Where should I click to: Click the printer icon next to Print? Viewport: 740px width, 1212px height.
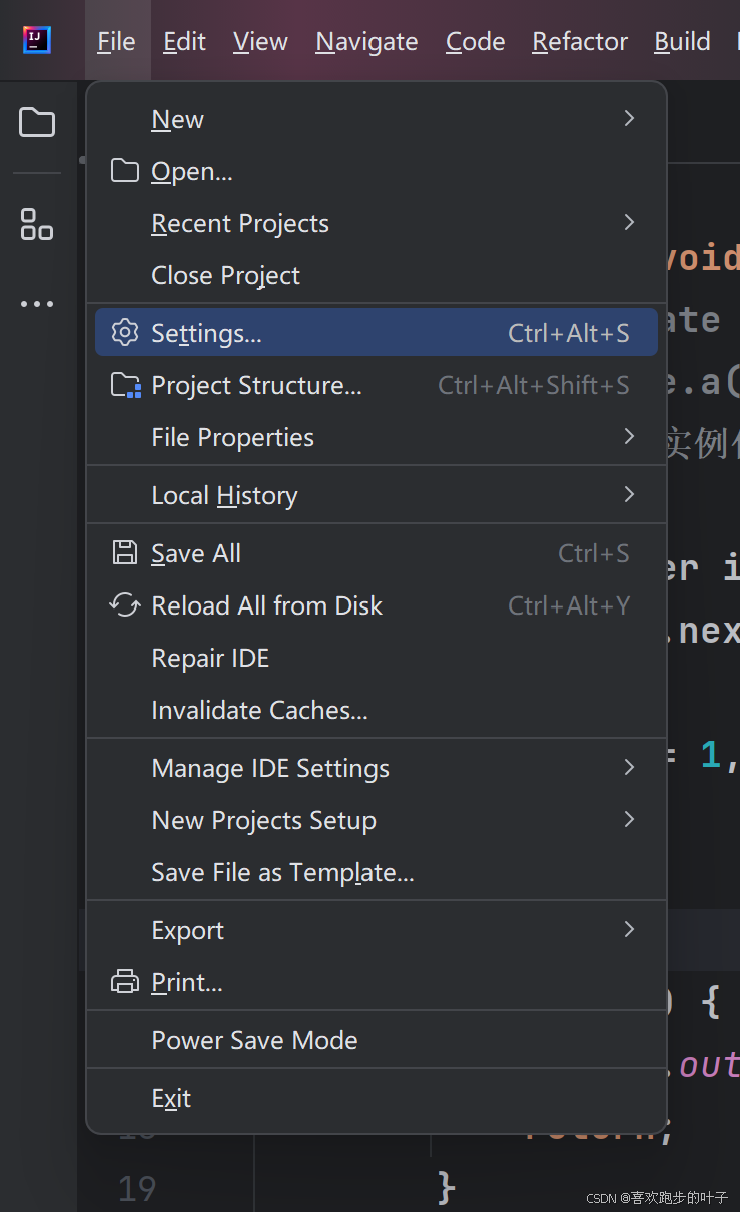point(125,982)
